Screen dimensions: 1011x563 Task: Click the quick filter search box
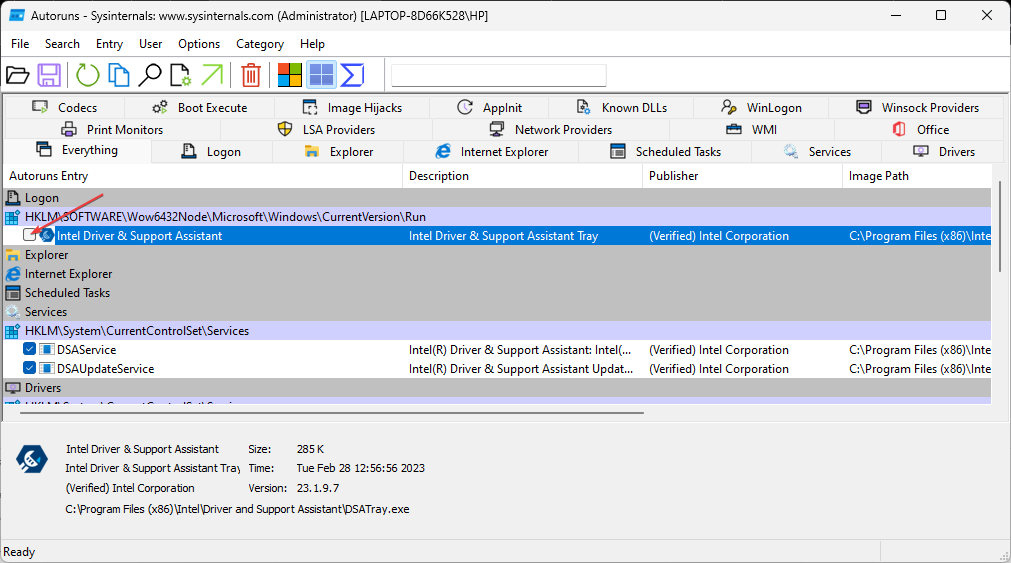(x=498, y=75)
